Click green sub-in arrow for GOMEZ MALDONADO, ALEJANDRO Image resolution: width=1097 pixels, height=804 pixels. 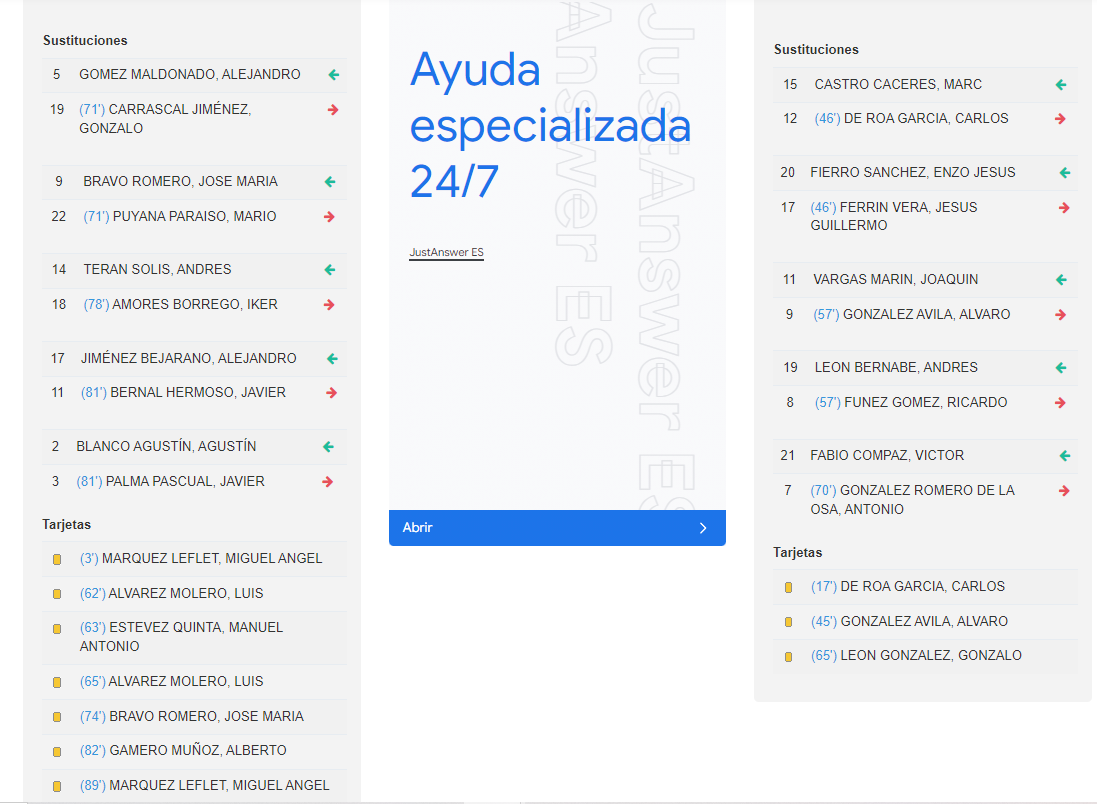[334, 75]
